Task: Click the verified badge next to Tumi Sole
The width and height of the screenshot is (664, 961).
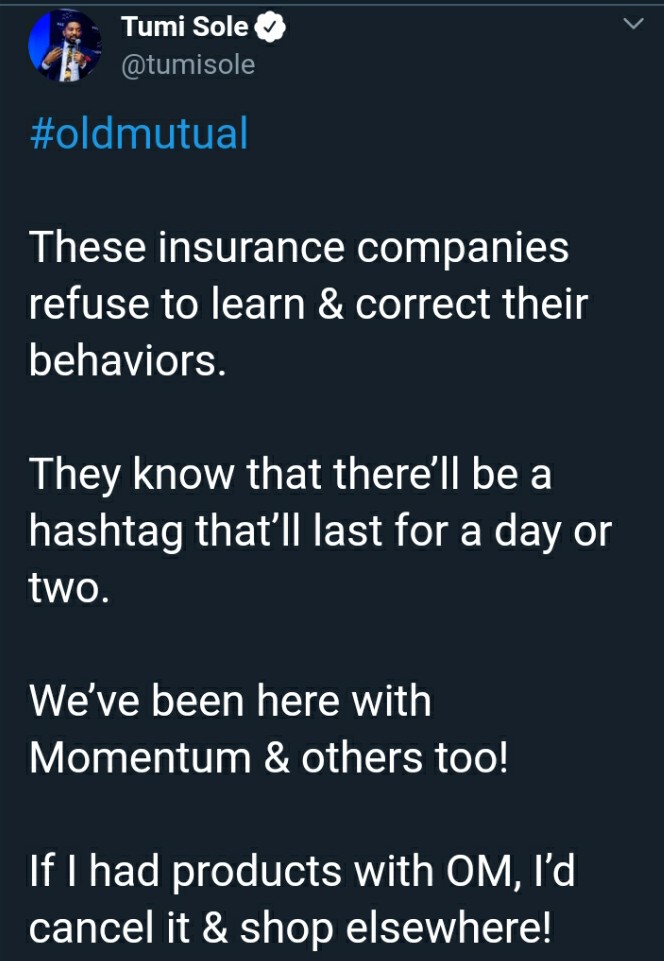Action: [x=270, y=28]
